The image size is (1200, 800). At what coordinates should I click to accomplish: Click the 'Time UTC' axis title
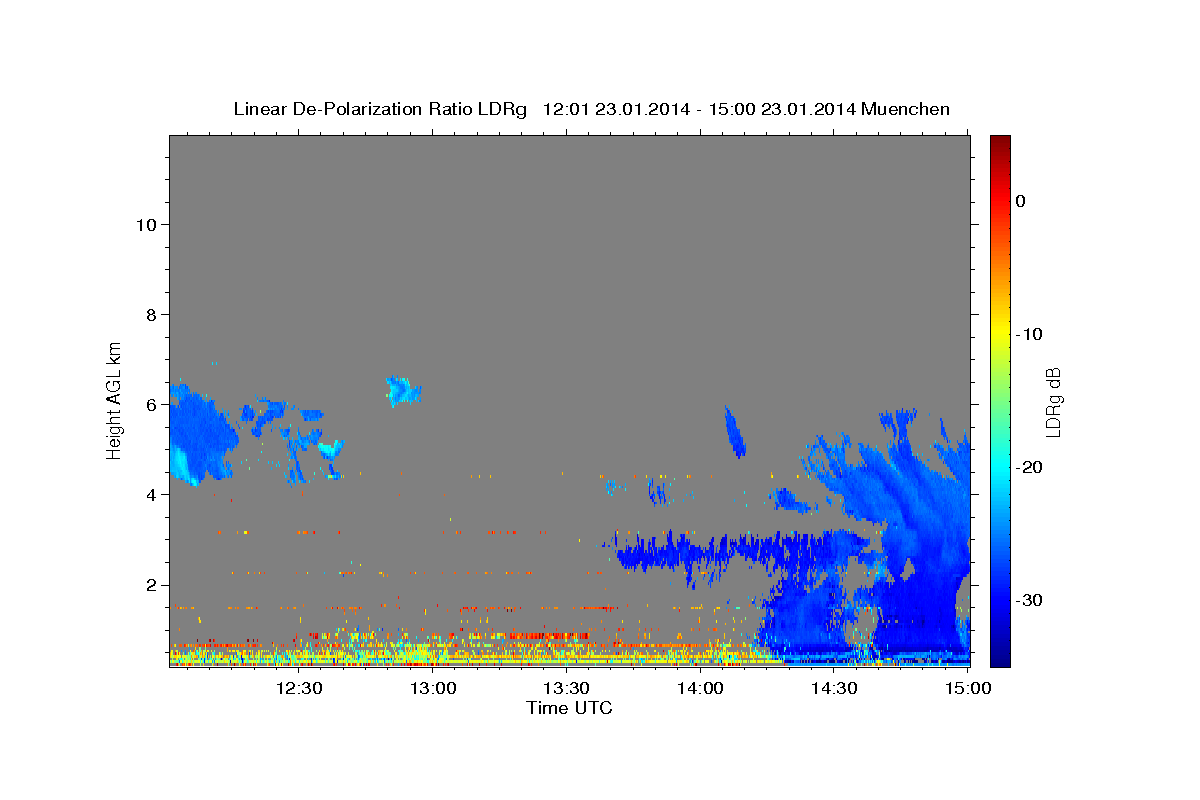pyautogui.click(x=569, y=708)
